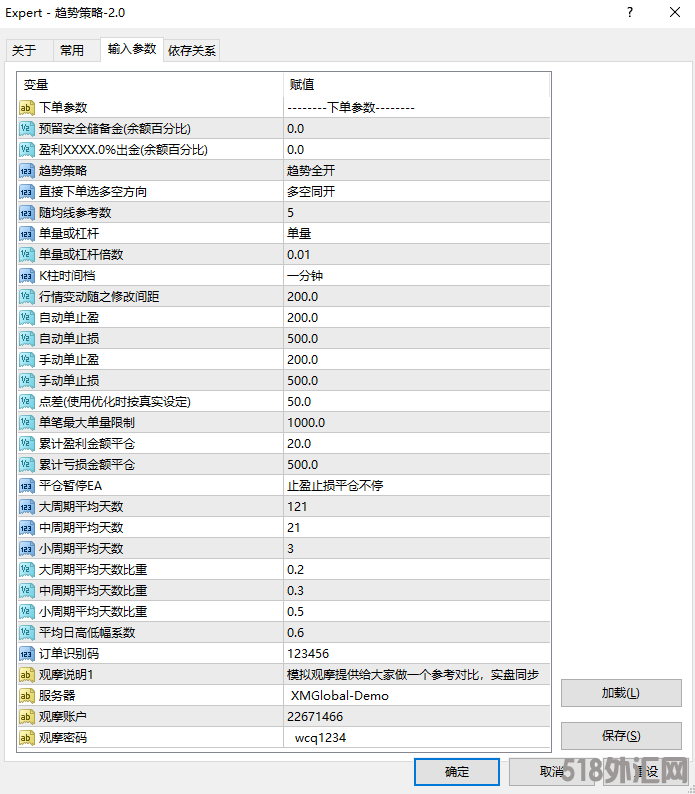Screen dimensions: 695x794
Task: Click the icon beside 服务器 row
Action: click(27, 696)
